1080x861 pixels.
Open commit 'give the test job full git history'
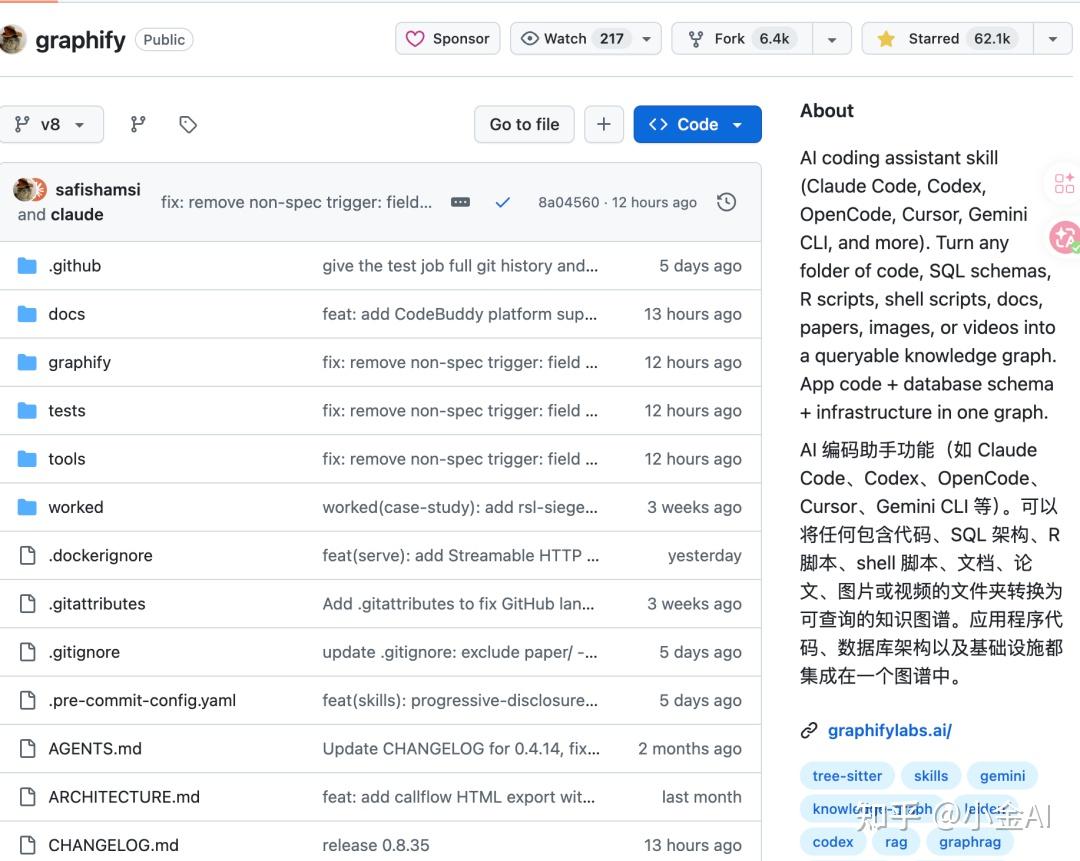[x=460, y=266]
